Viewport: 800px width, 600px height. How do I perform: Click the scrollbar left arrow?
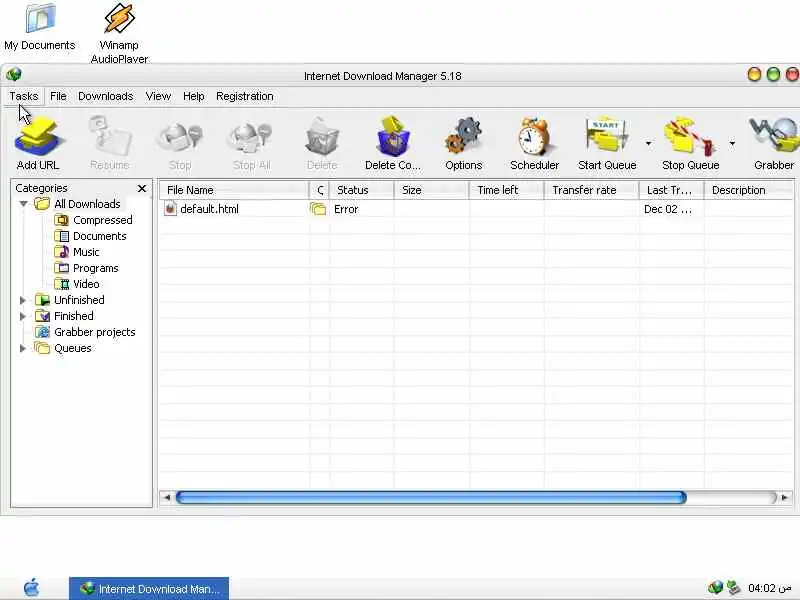click(166, 497)
